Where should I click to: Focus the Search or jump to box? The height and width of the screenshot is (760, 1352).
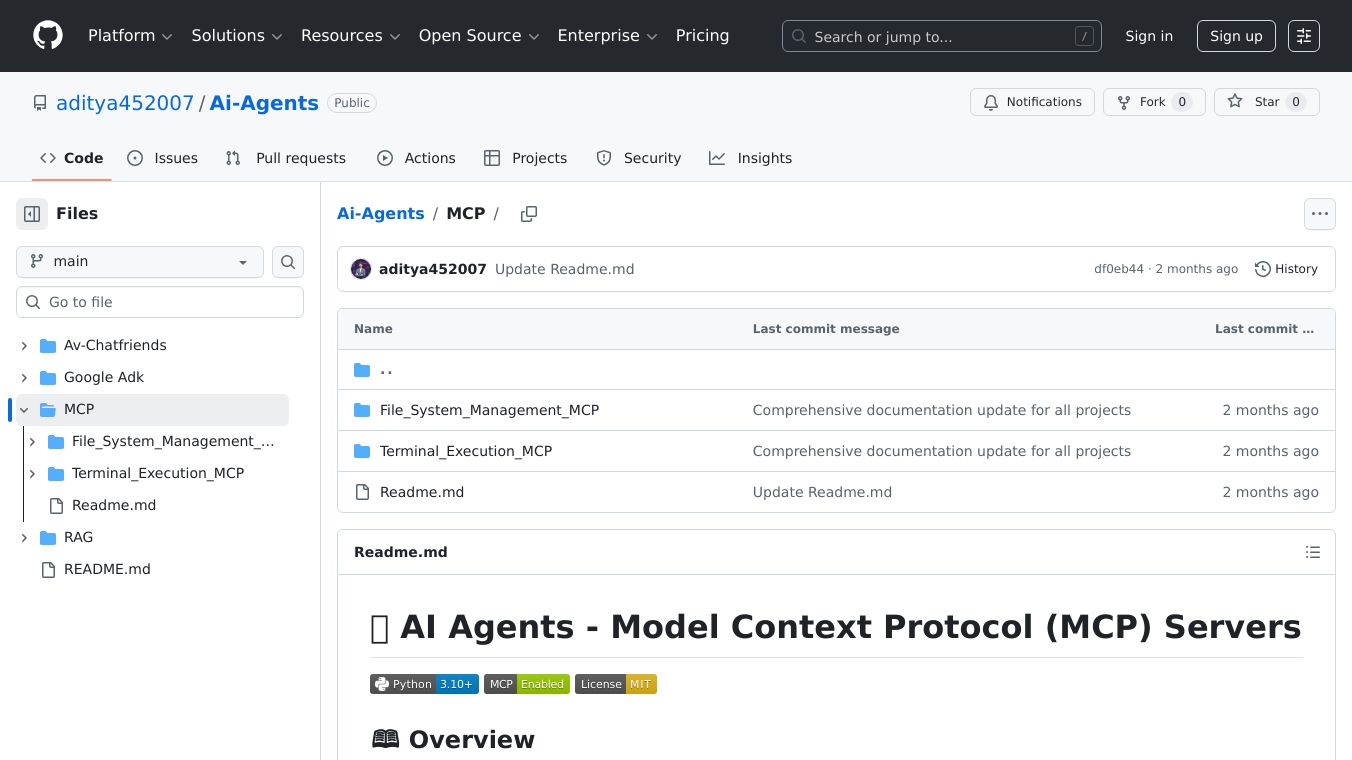coord(941,36)
